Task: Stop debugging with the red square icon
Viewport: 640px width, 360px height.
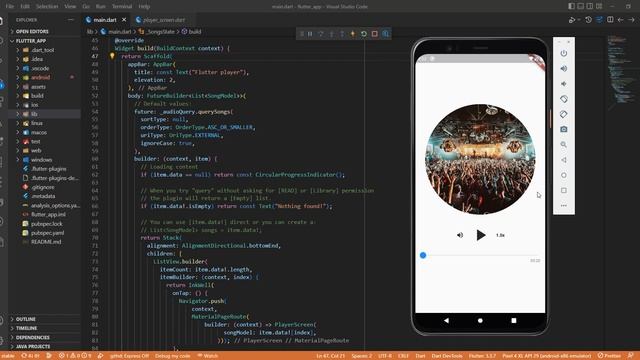Action: [375, 34]
